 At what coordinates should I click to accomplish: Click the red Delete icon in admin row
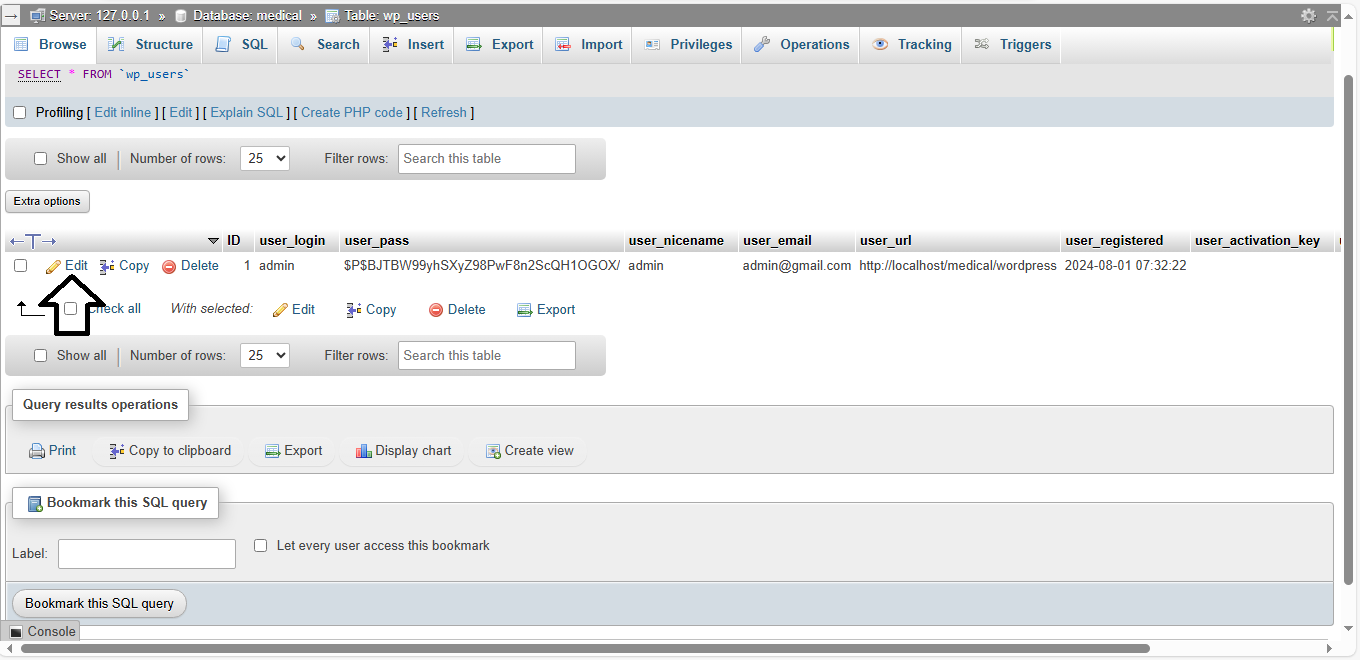[x=169, y=266]
